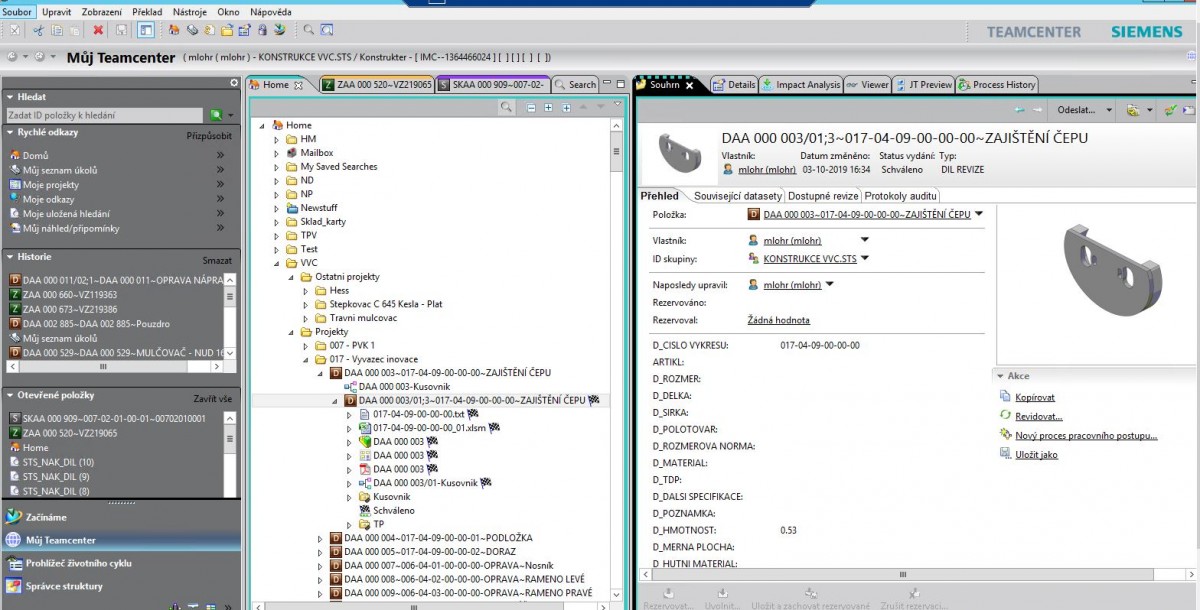The height and width of the screenshot is (610, 1200).
Task: Switch to the Impact Analysis tab
Action: pos(801,85)
